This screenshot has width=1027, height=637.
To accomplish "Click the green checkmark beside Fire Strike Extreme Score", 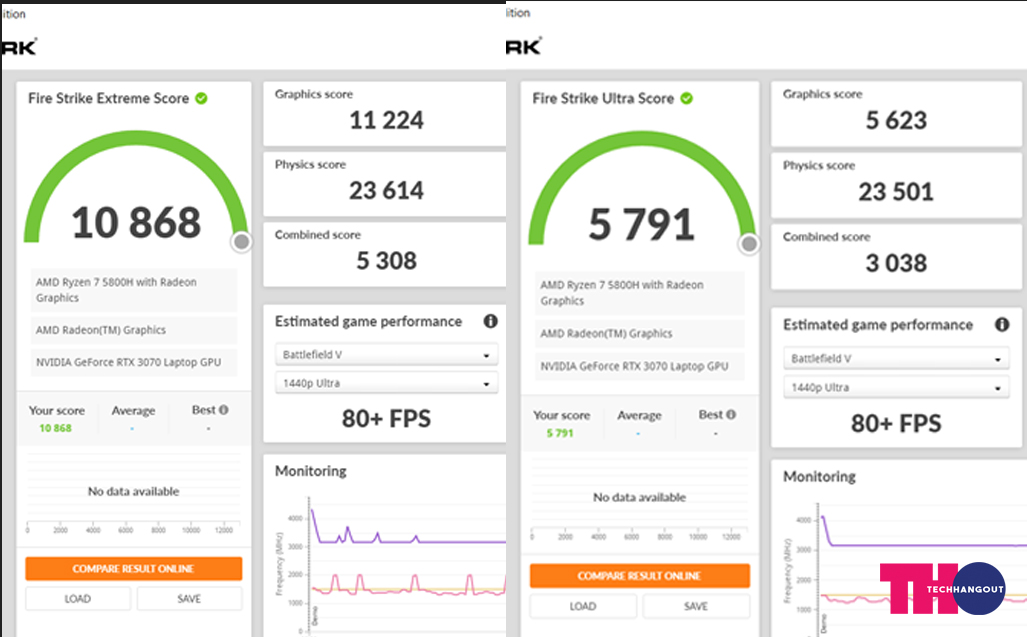I will (x=201, y=98).
